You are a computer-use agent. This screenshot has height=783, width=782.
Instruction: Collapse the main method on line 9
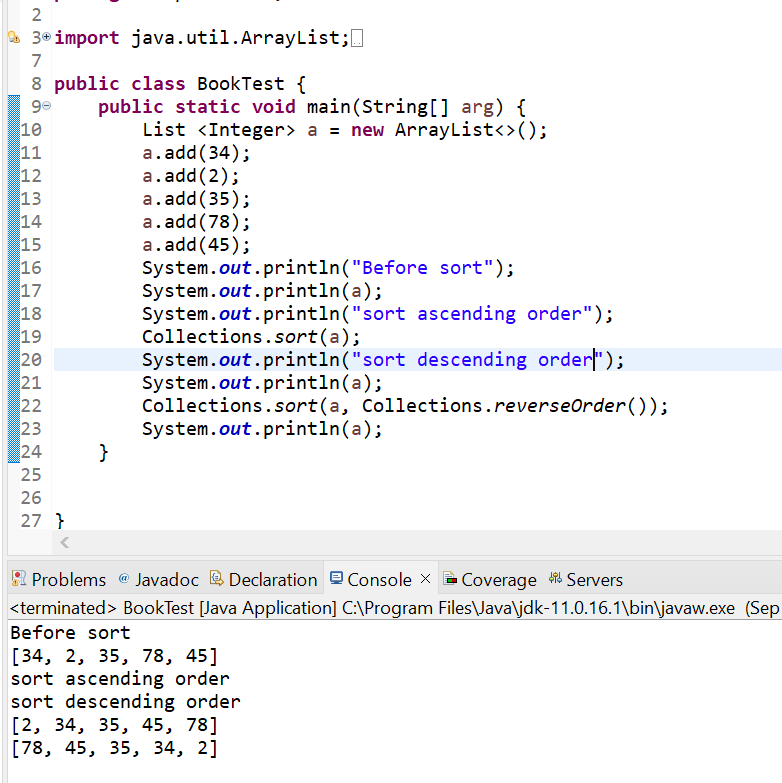[x=46, y=106]
